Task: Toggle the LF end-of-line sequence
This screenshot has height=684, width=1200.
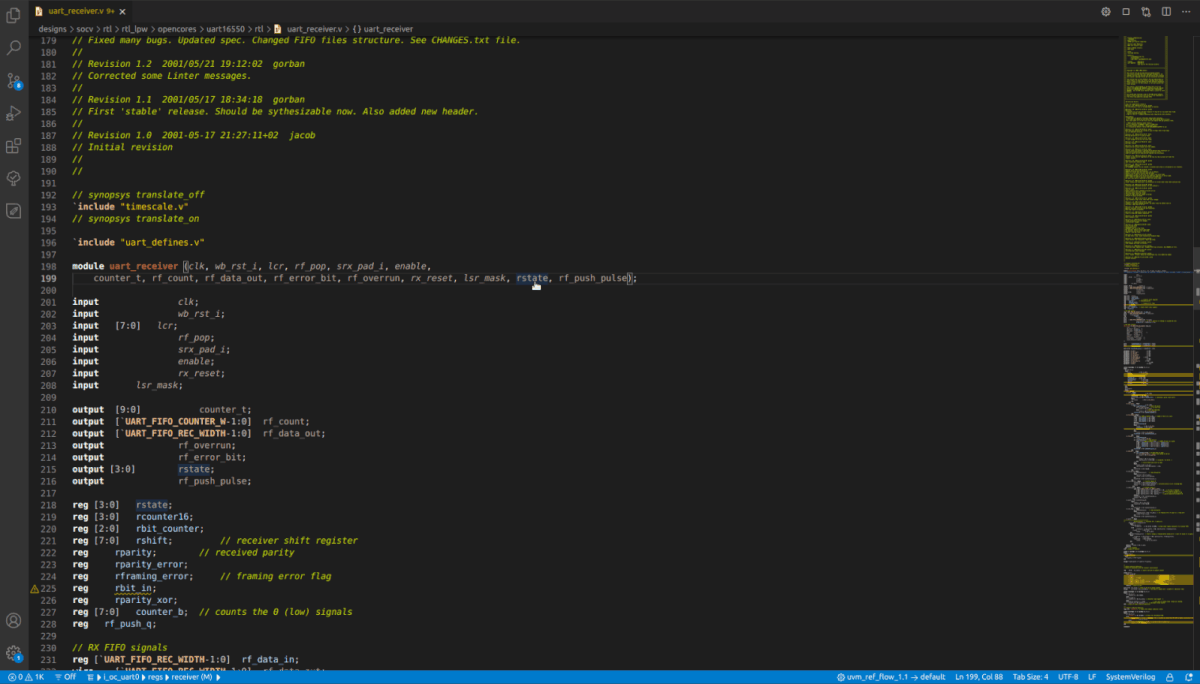Action: (1094, 677)
